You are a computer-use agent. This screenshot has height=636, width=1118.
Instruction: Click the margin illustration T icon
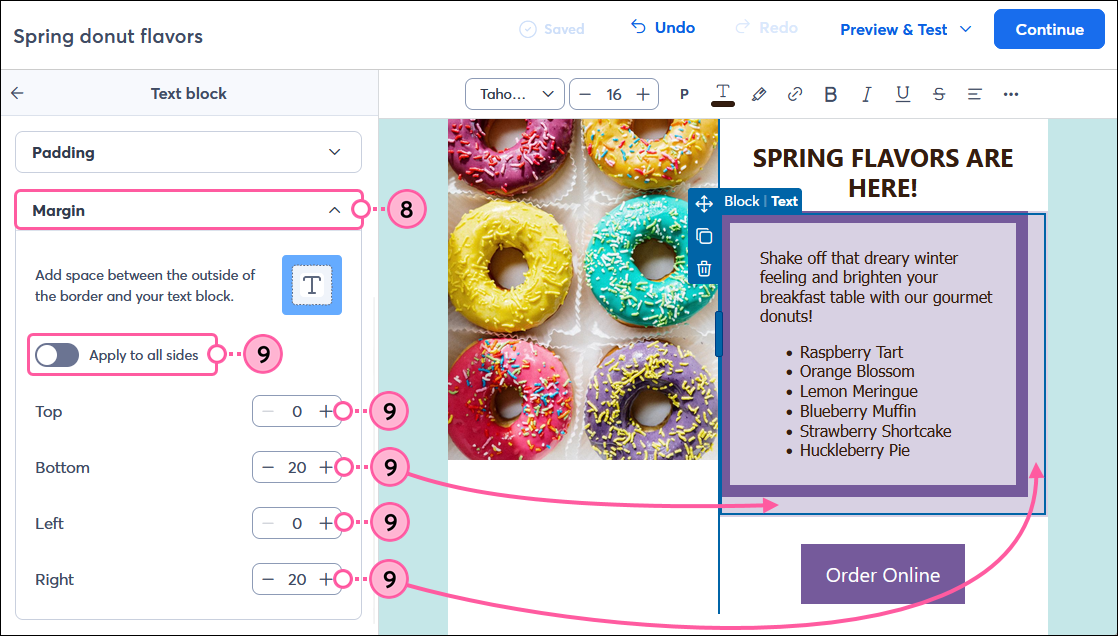pyautogui.click(x=312, y=284)
